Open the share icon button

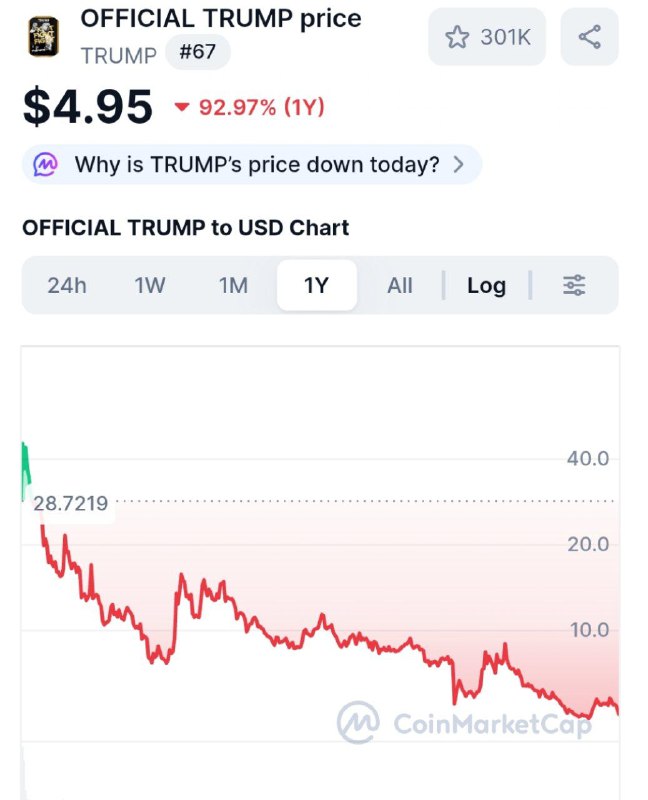pos(589,37)
